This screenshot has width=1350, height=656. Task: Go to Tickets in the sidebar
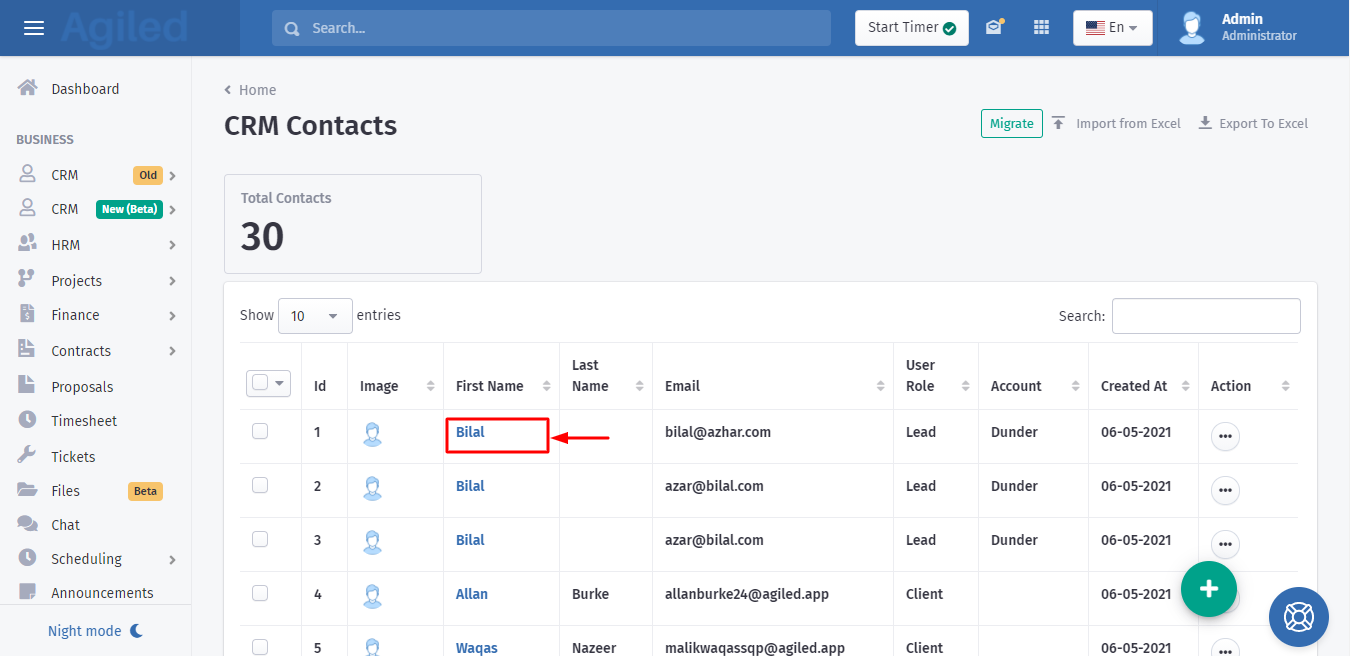tap(73, 457)
